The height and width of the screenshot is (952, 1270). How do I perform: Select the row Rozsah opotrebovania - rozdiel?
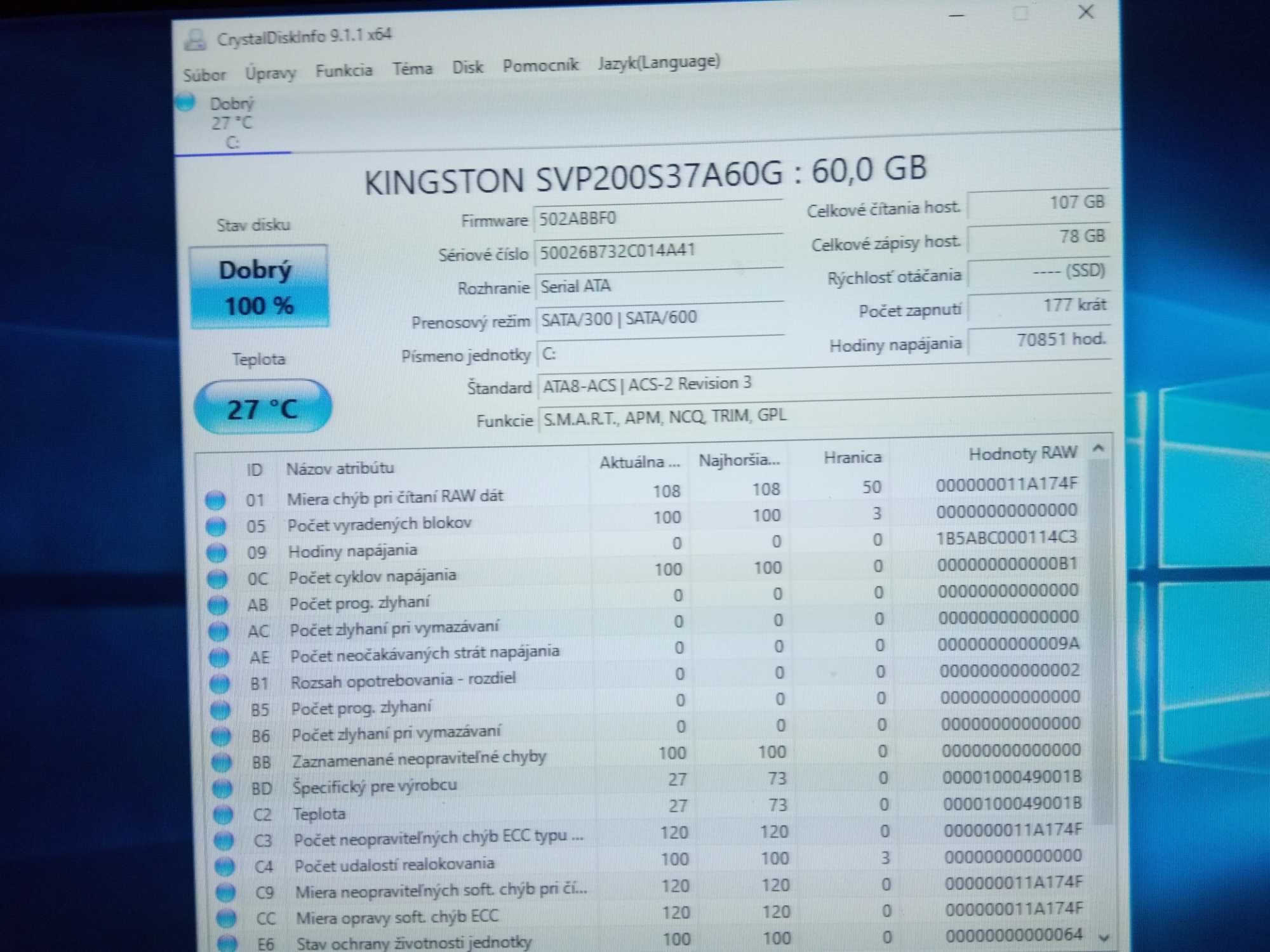pyautogui.click(x=647, y=676)
